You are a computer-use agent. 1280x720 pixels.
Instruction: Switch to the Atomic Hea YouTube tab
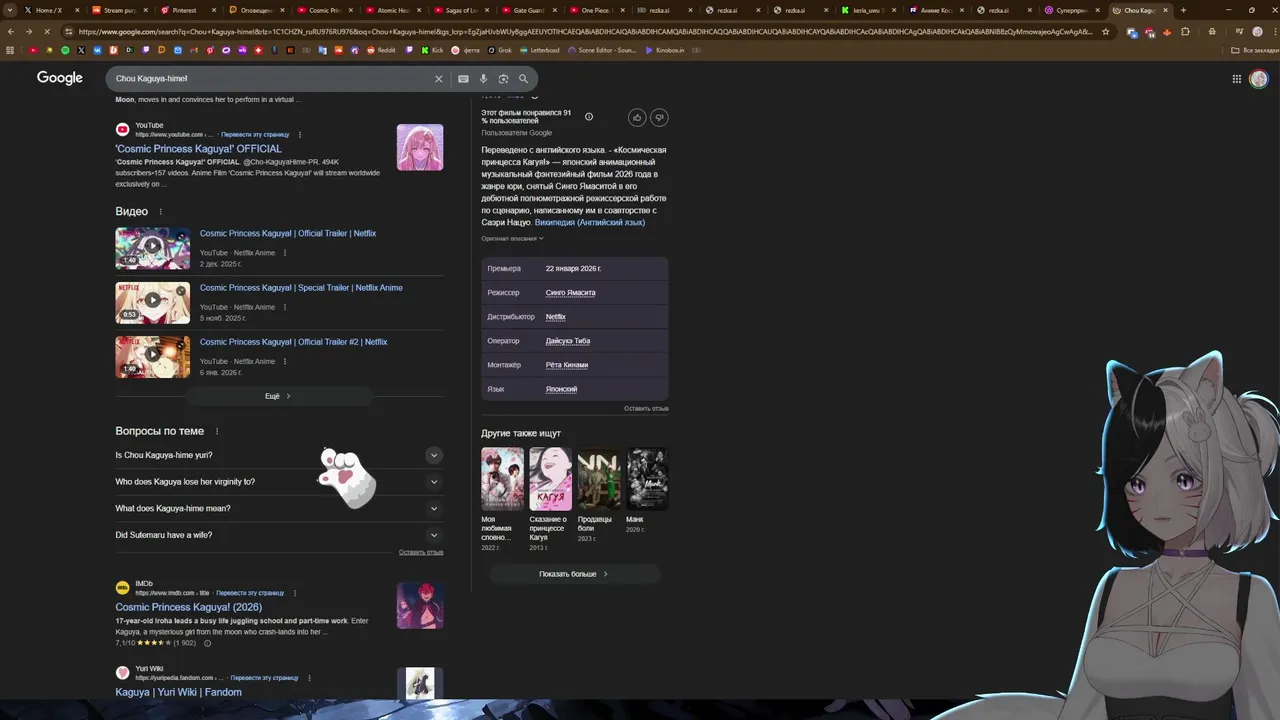point(393,10)
